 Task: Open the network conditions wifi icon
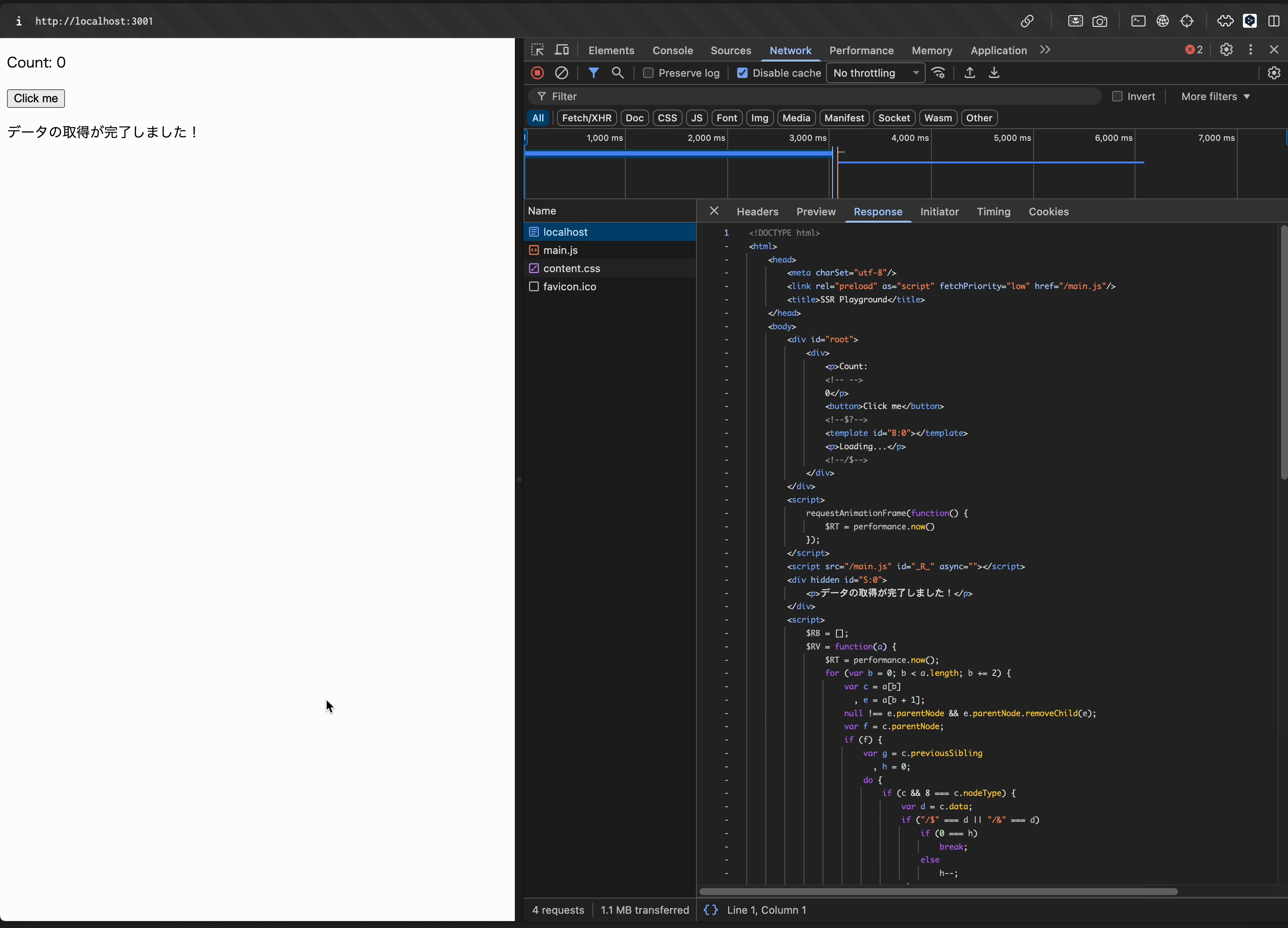coord(938,73)
